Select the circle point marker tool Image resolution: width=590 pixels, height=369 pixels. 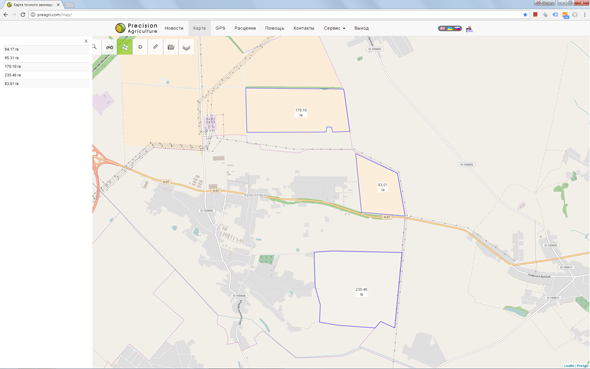coord(140,47)
